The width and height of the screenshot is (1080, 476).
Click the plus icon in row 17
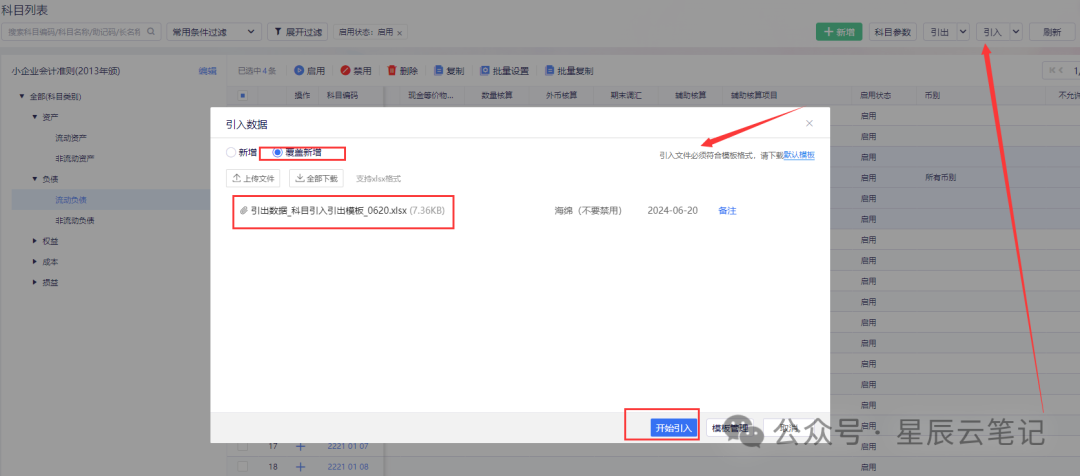[300, 446]
